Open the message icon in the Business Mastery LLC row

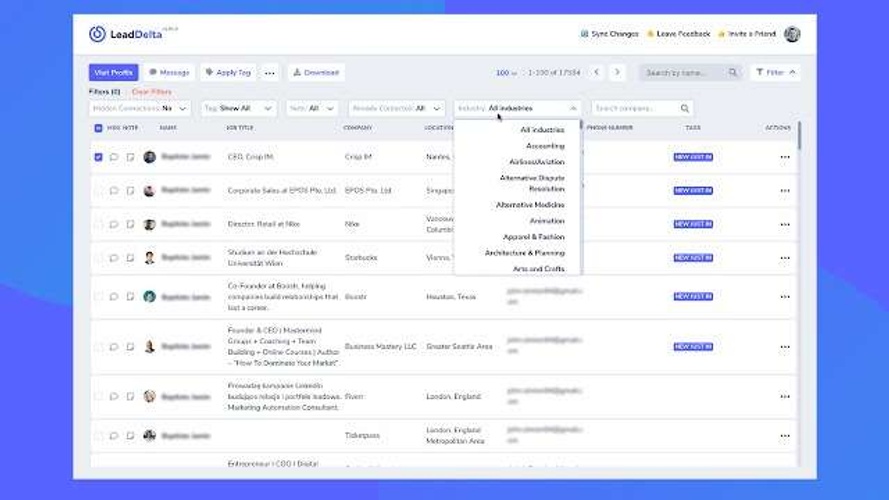coord(113,346)
